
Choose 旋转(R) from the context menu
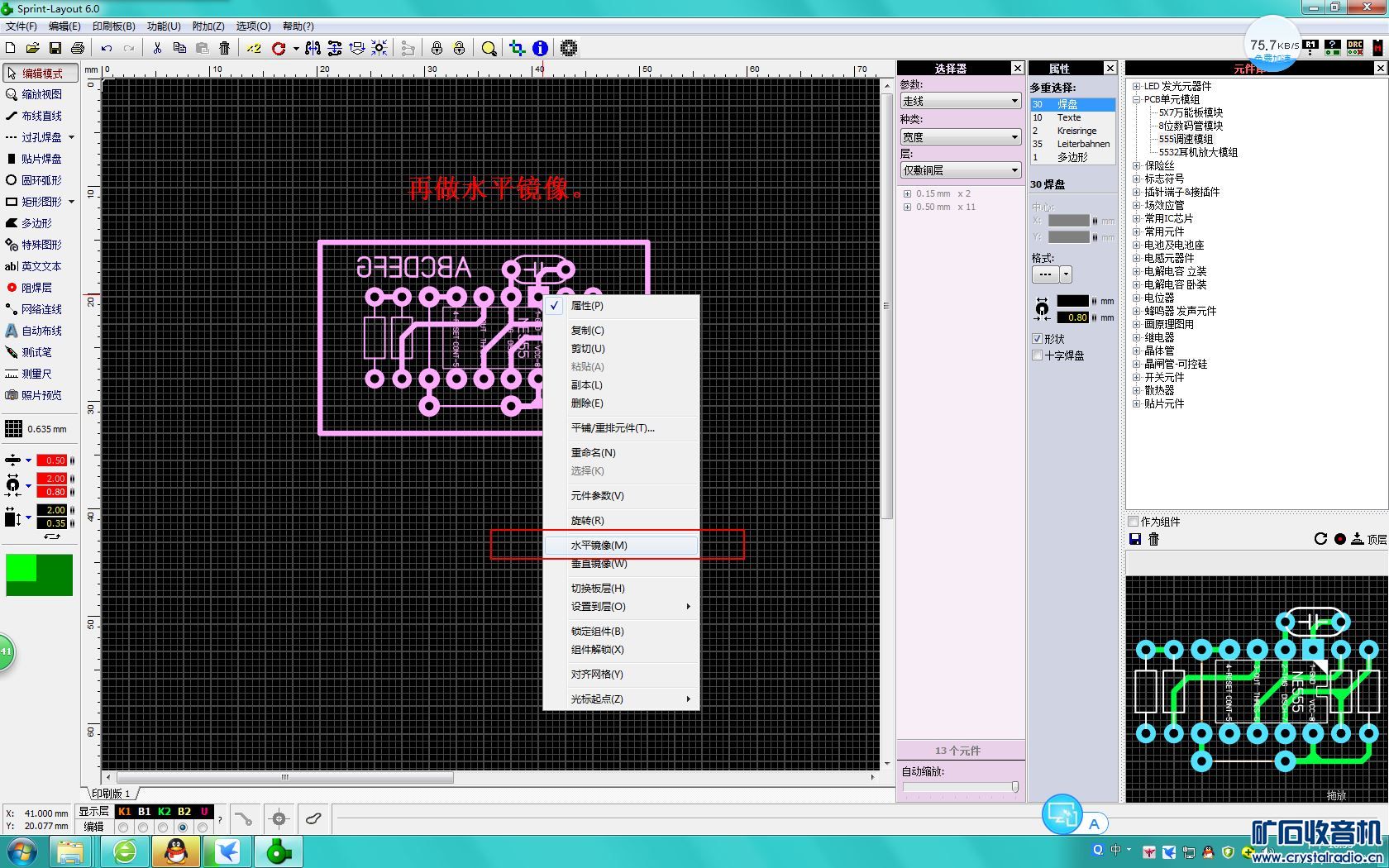tap(621, 521)
